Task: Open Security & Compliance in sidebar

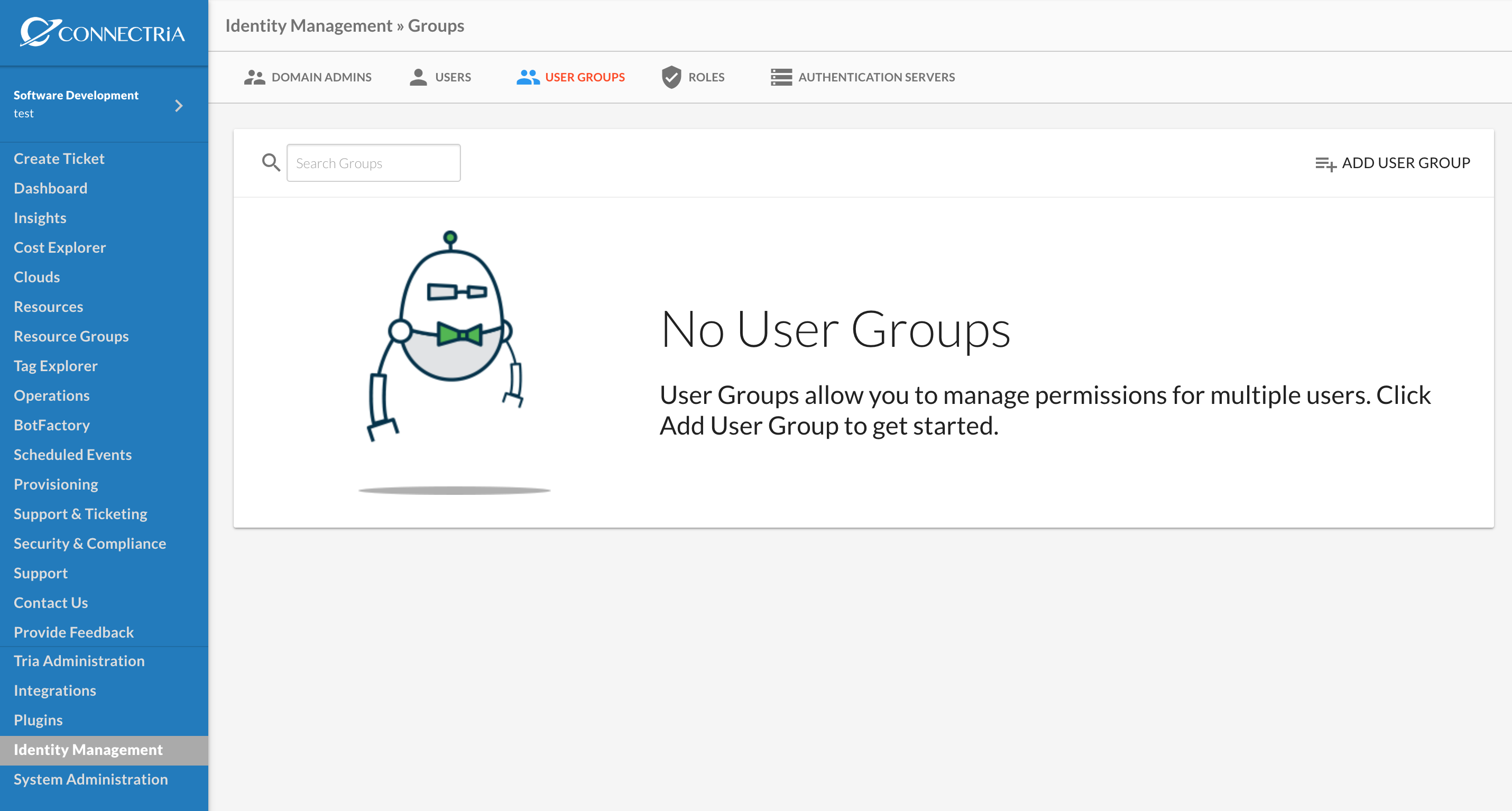Action: pos(90,543)
